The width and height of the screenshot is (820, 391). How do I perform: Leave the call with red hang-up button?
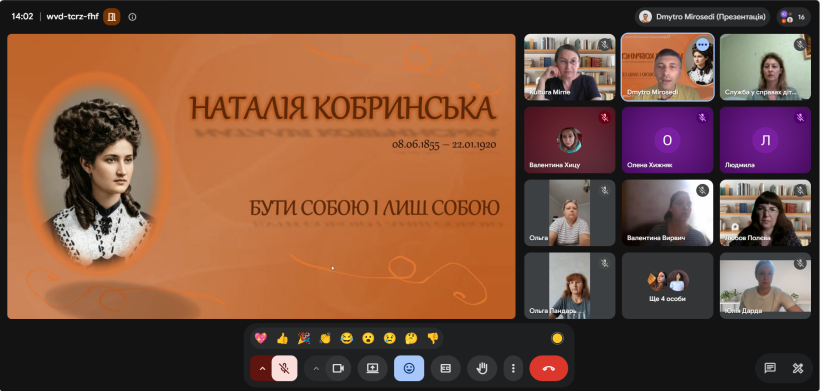click(x=549, y=368)
